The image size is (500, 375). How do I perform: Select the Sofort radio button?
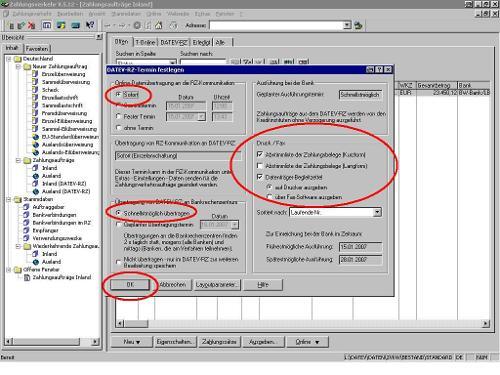118,94
